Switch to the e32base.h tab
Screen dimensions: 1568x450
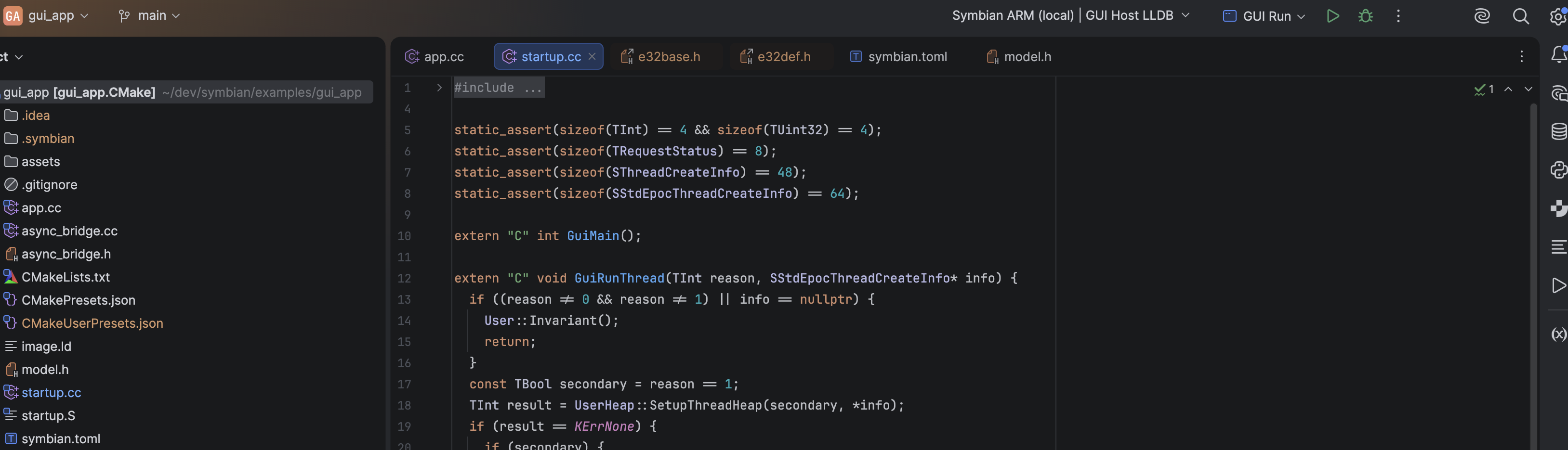(x=660, y=57)
